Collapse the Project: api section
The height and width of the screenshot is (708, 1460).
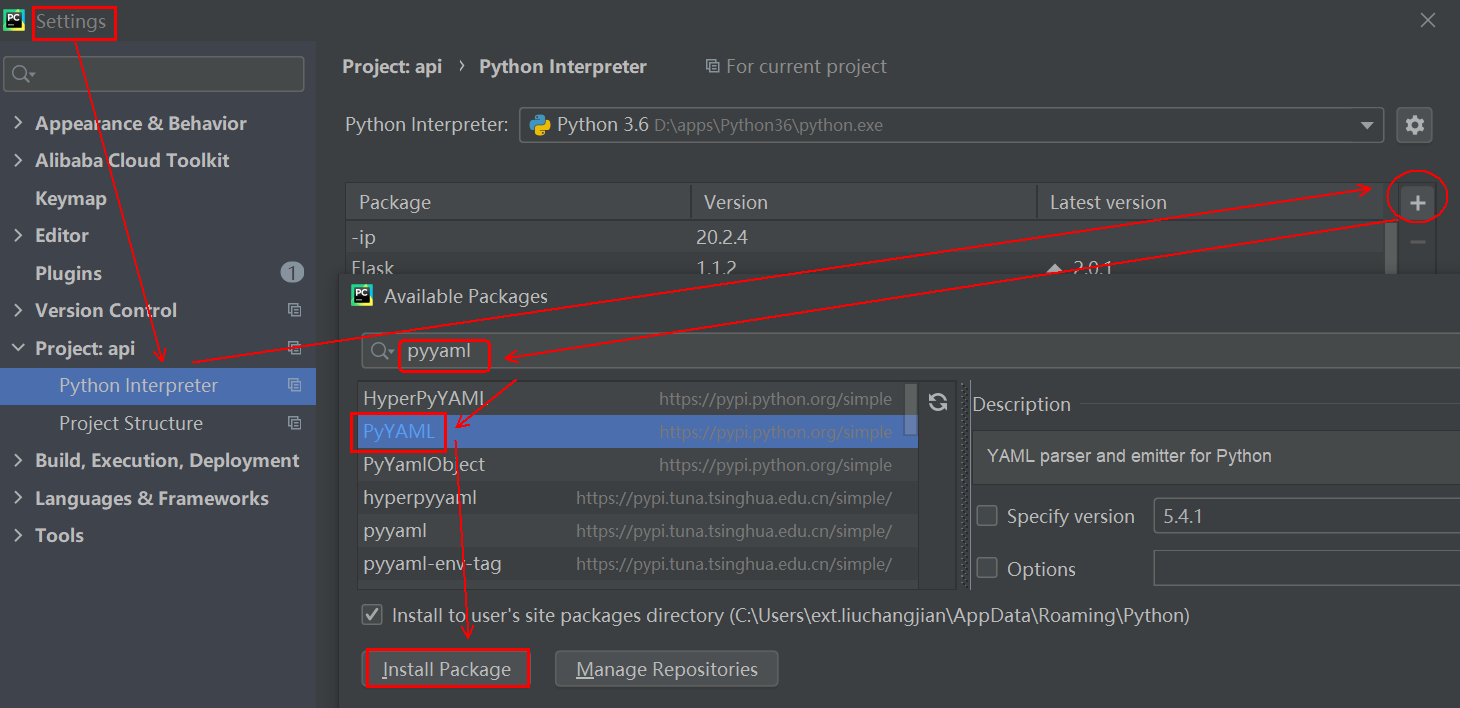pos(18,348)
